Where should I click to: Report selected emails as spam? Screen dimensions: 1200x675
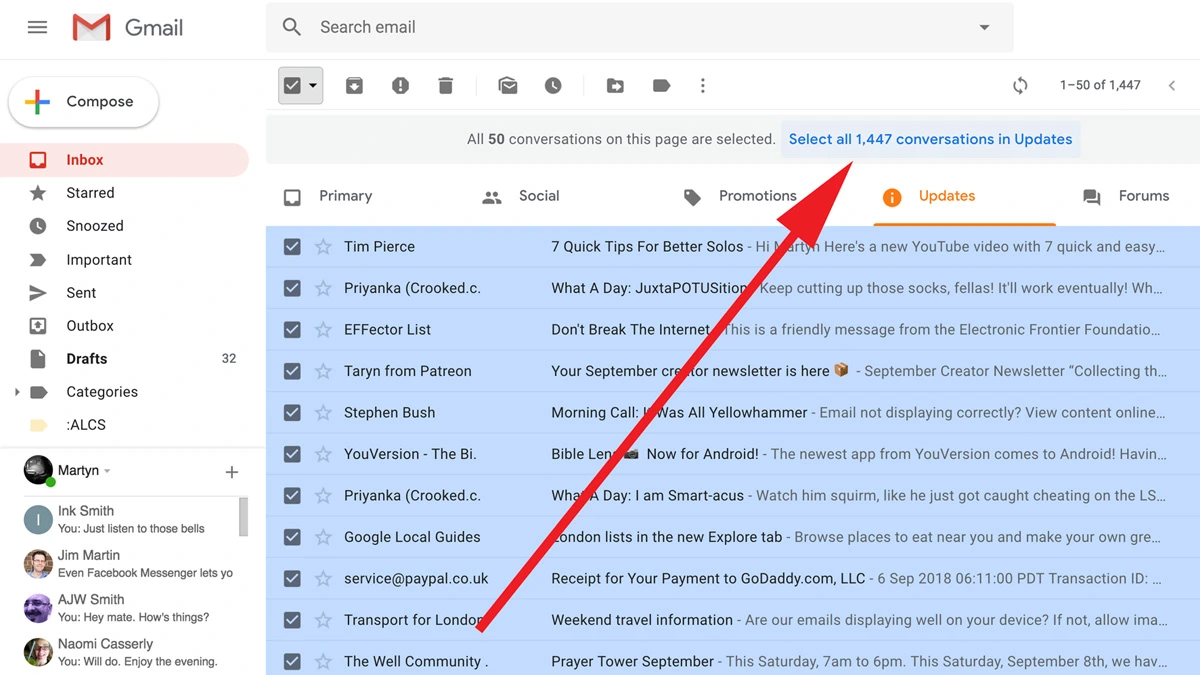coord(400,86)
